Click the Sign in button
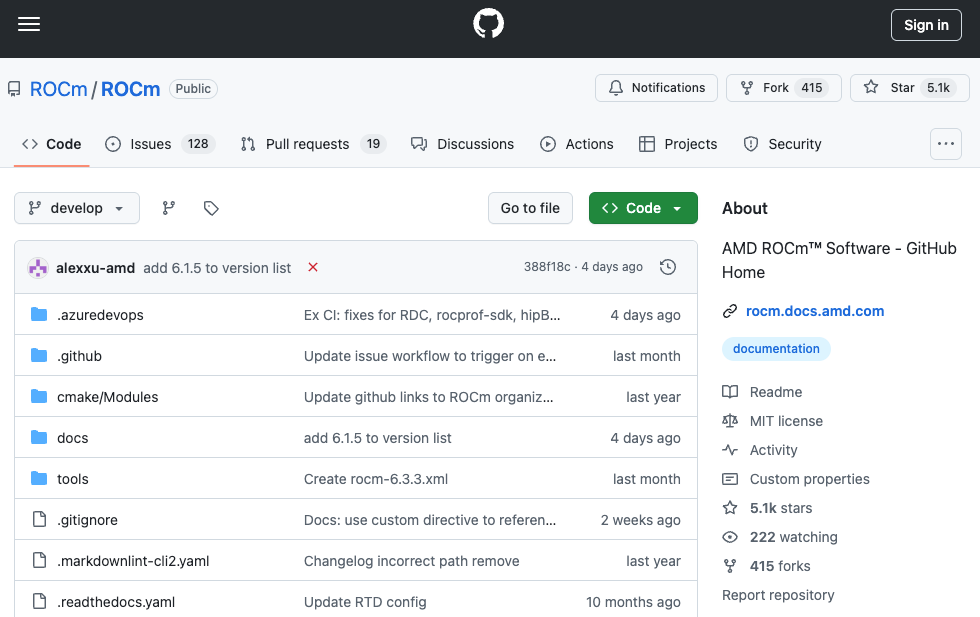980x617 pixels. (x=926, y=25)
